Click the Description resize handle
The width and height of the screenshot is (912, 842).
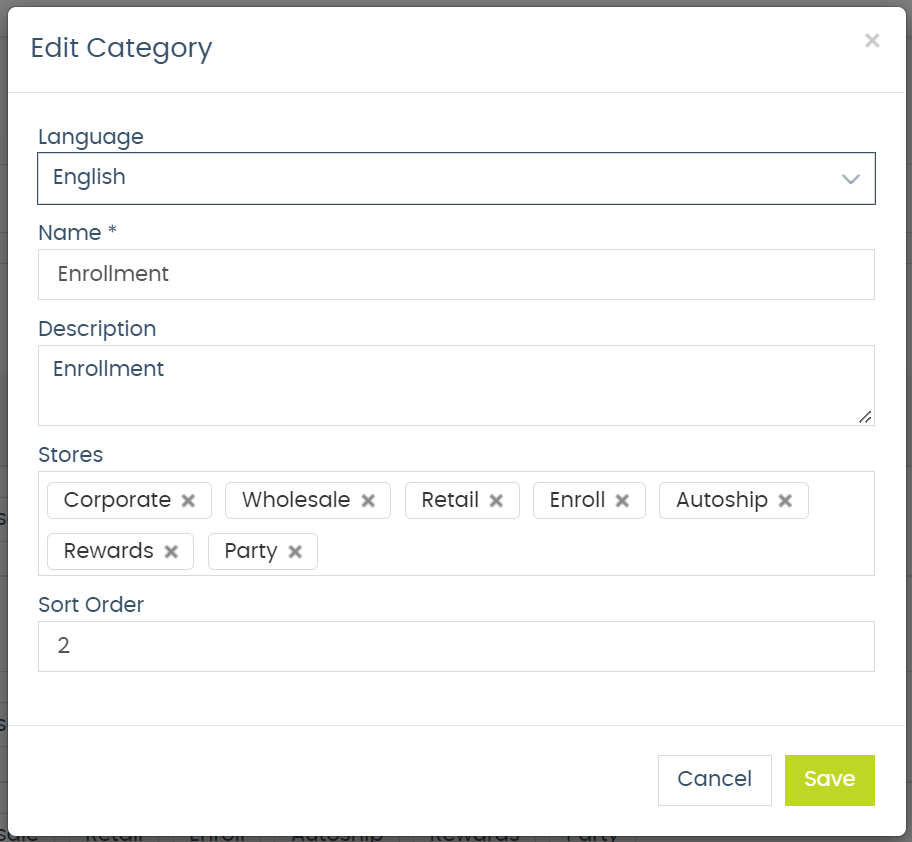coord(865,417)
